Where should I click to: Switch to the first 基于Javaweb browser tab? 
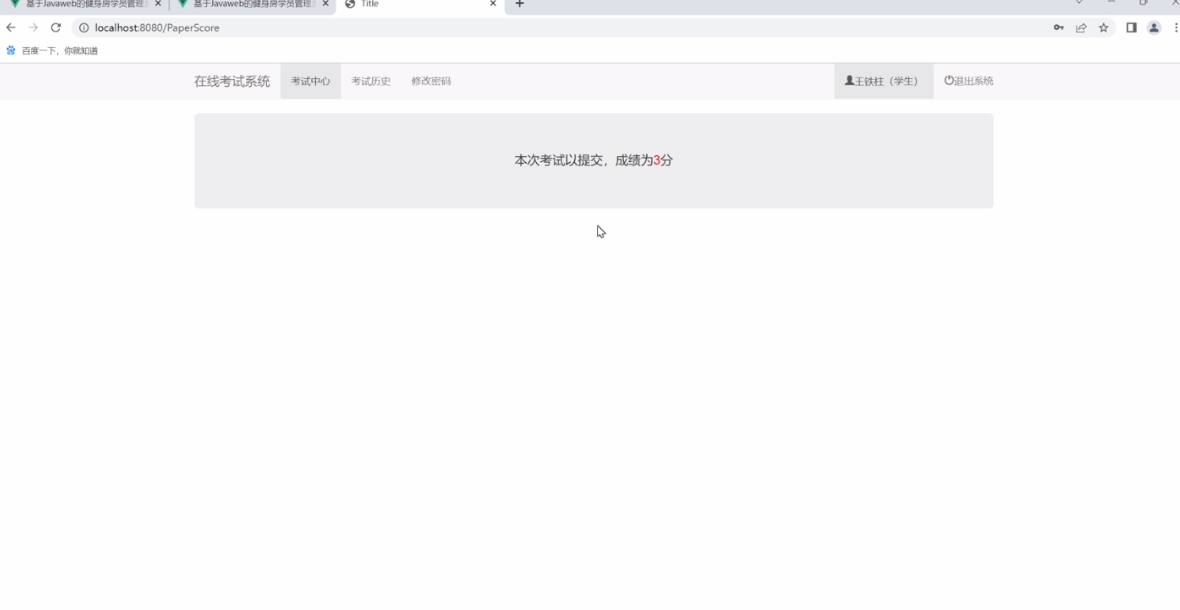click(x=75, y=4)
